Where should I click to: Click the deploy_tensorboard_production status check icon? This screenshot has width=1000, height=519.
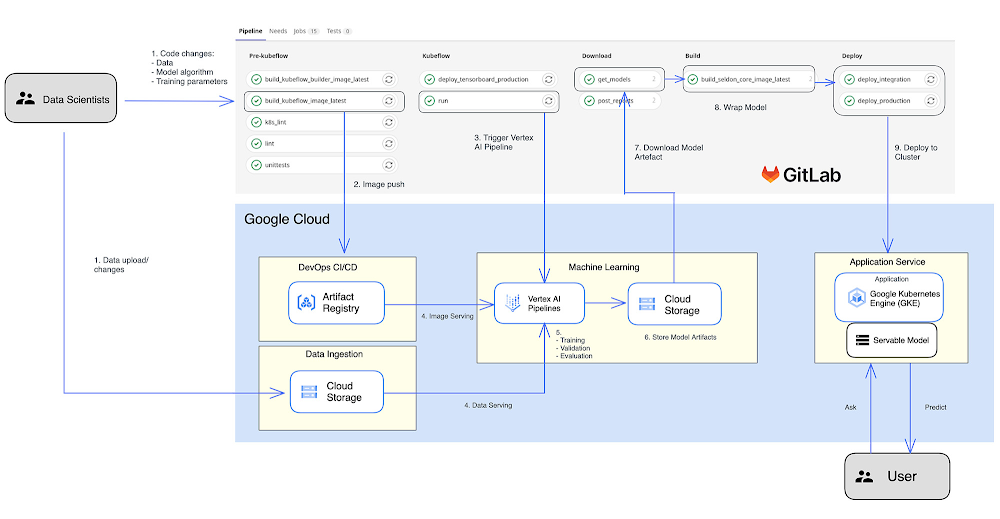(x=430, y=80)
